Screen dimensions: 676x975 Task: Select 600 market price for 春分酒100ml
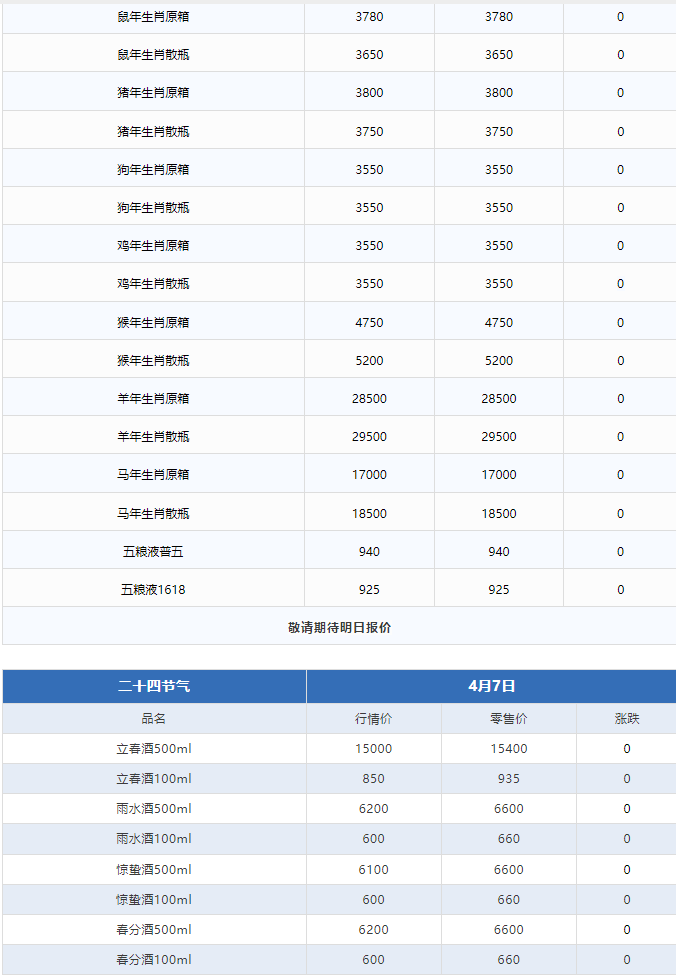pyautogui.click(x=374, y=959)
